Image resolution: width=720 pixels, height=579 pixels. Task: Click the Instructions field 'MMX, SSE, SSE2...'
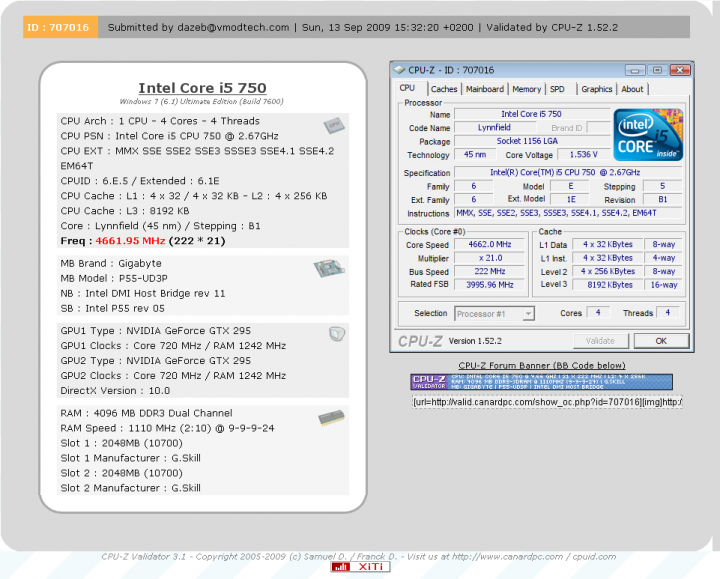[x=568, y=213]
